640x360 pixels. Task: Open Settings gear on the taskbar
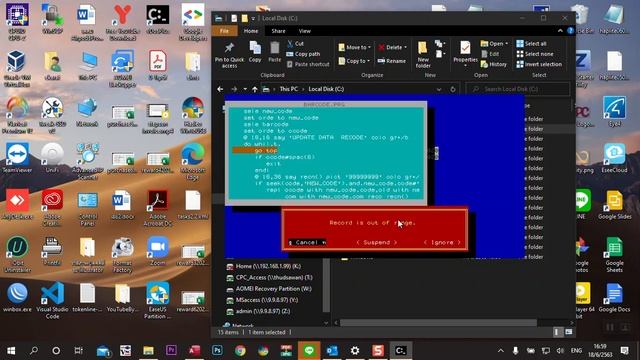[x=355, y=350]
